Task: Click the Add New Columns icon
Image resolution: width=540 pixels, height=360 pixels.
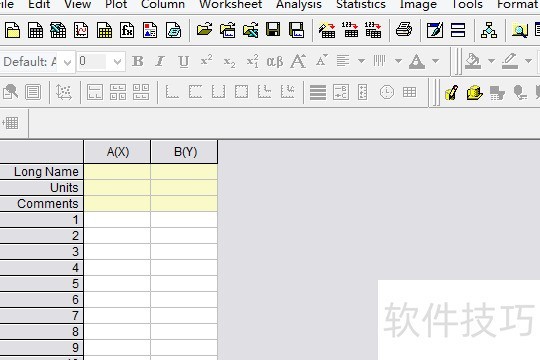Action: tap(10, 123)
